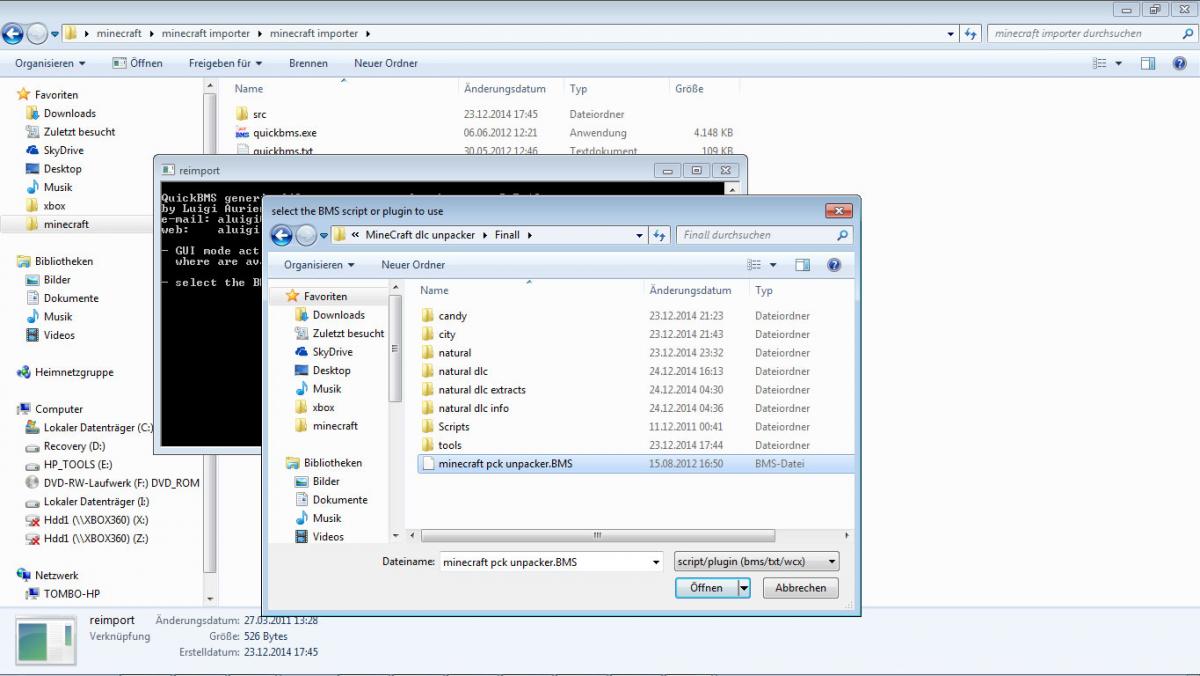1200x676 pixels.
Task: Click the Finall durchsuchen search field
Action: (756, 236)
